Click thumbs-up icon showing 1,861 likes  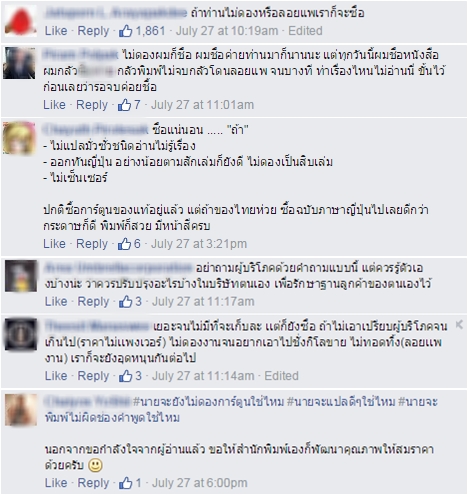126,31
